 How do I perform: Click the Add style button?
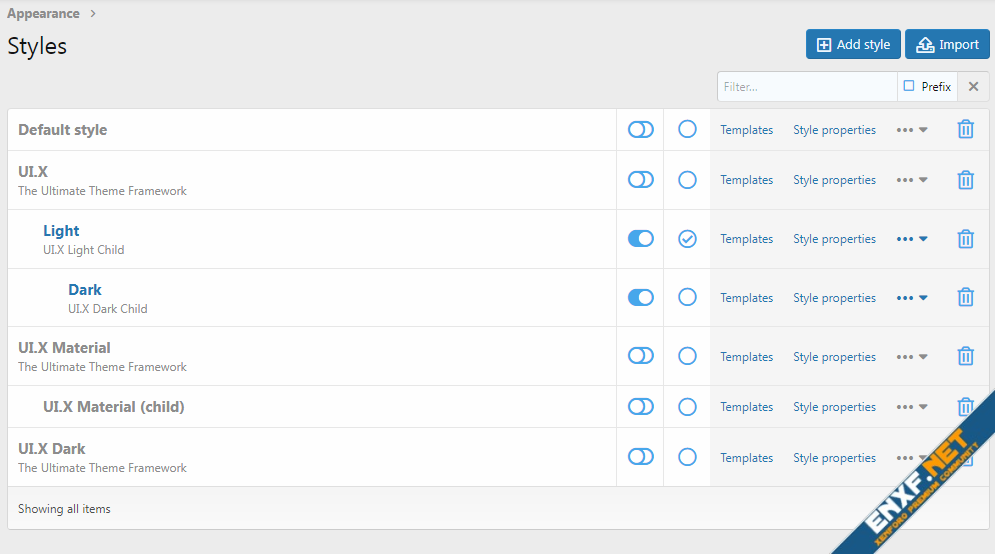pos(853,45)
